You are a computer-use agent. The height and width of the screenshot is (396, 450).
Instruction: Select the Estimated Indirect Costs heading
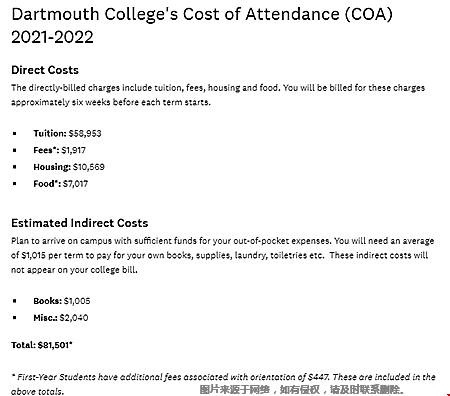80,223
